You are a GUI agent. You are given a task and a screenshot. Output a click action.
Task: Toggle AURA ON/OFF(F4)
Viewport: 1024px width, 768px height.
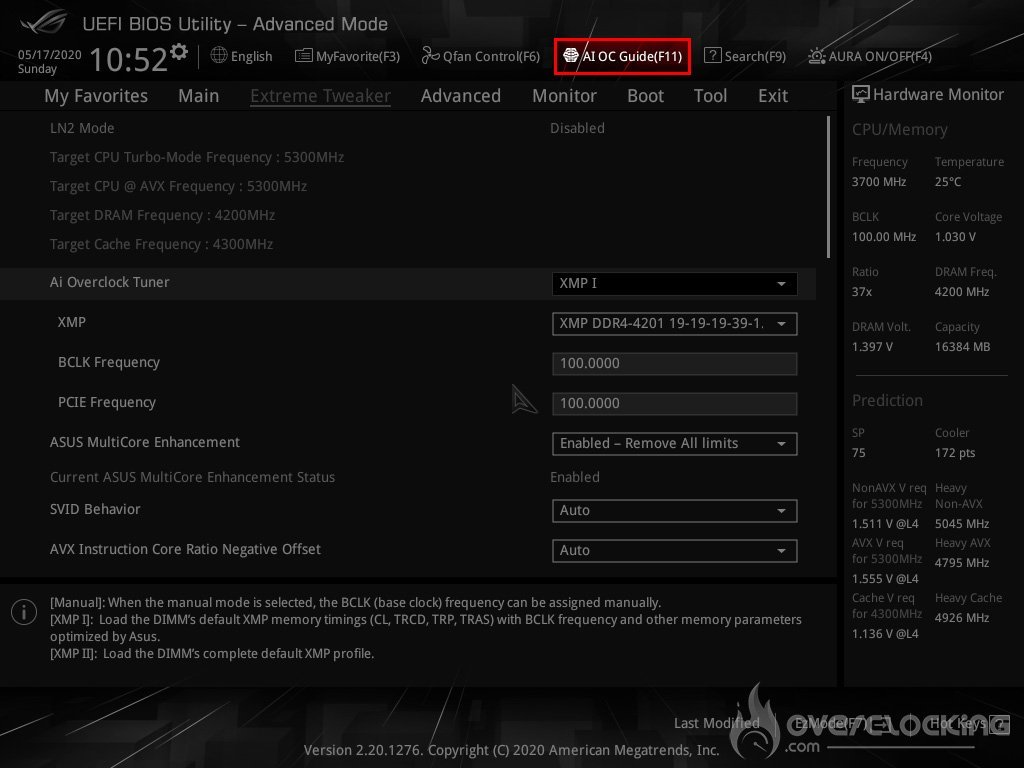(870, 56)
